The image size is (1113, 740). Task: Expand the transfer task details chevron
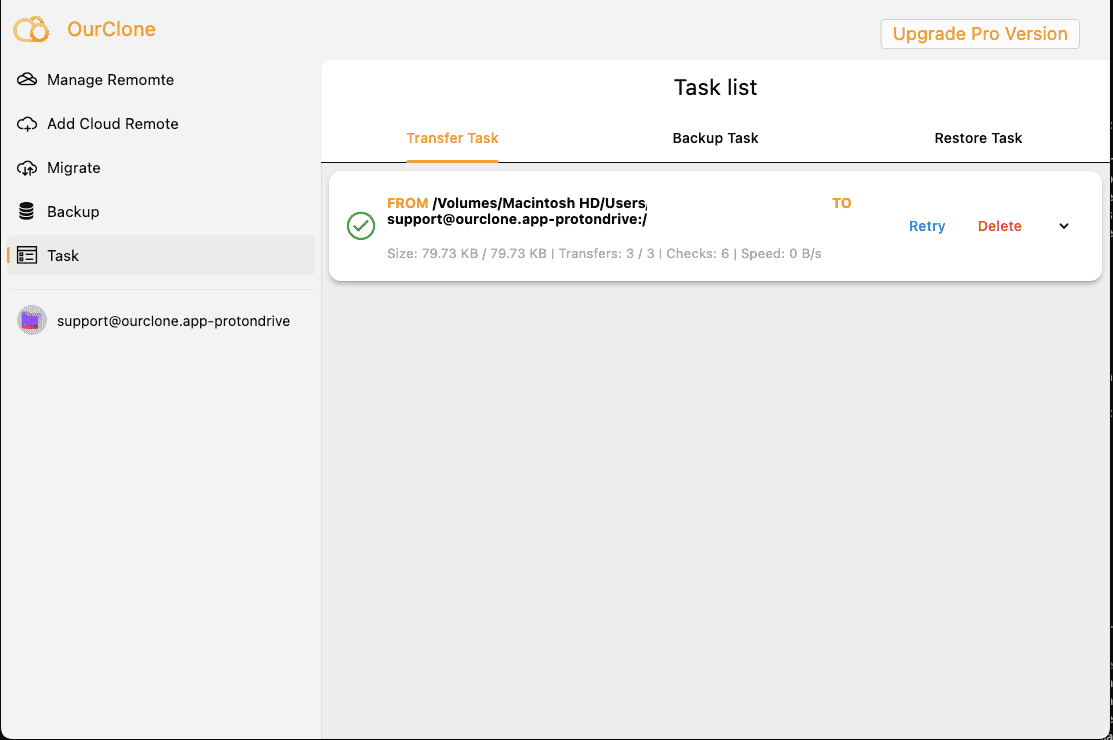[1063, 226]
